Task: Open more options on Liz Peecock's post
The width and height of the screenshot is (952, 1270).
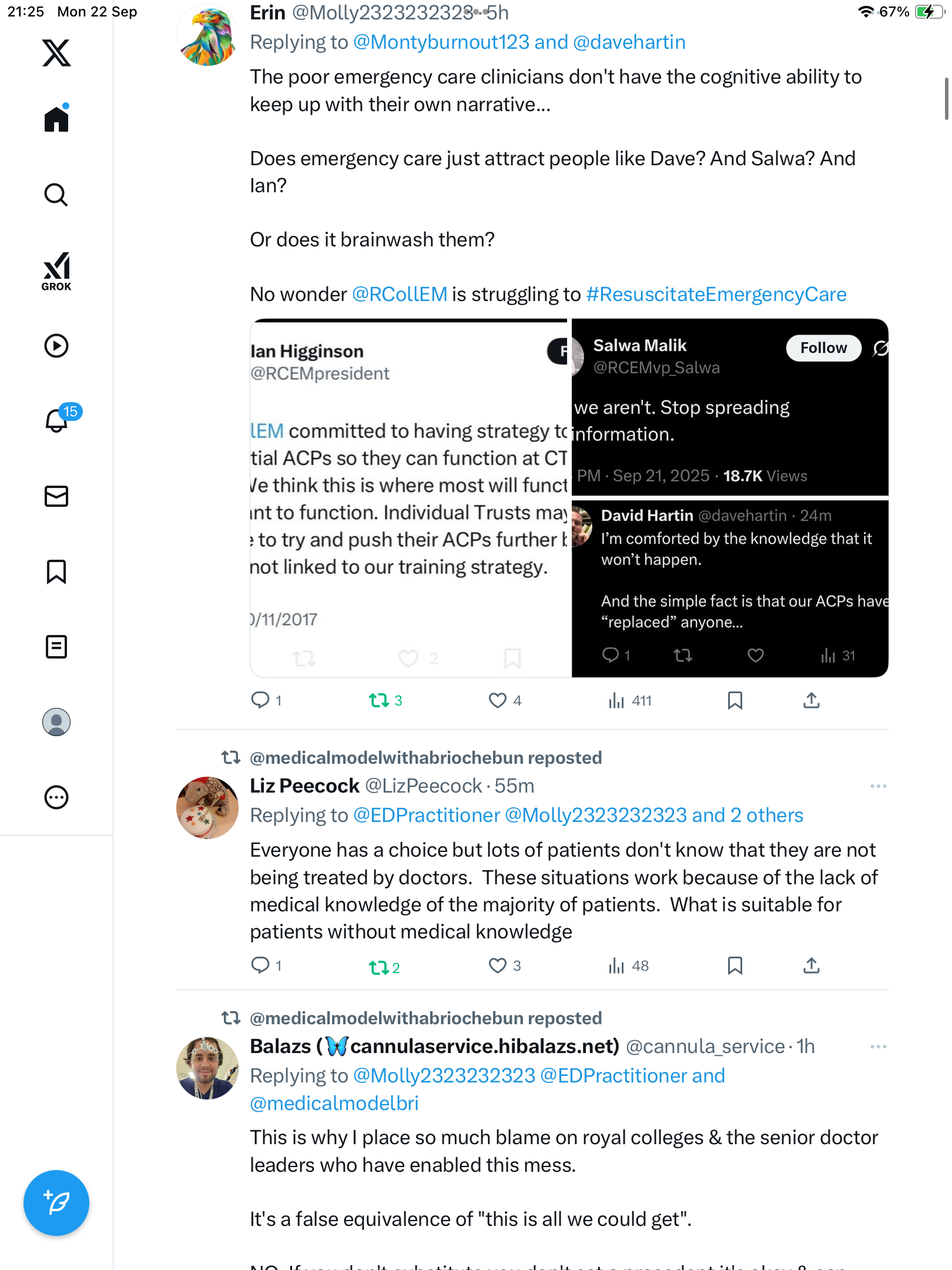Action: (x=878, y=786)
